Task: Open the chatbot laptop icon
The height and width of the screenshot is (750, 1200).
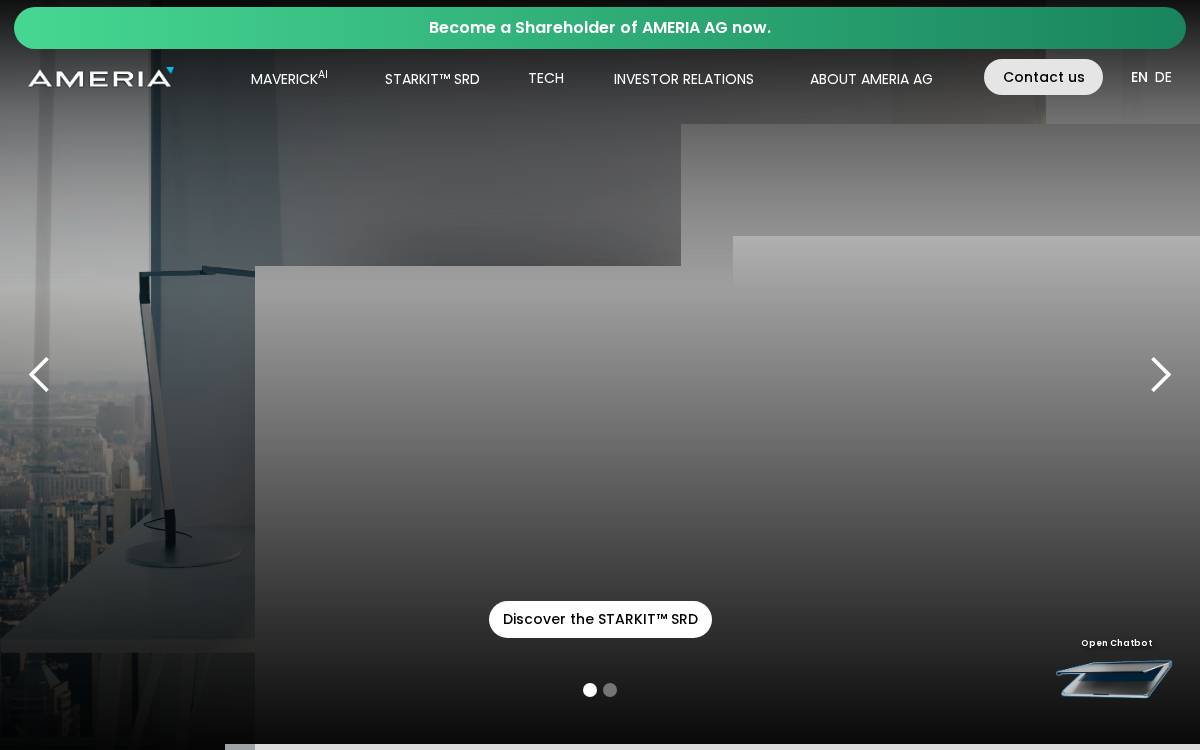Action: point(1114,679)
